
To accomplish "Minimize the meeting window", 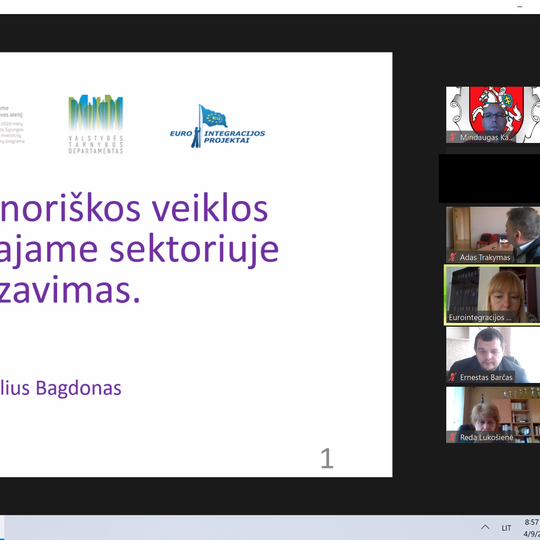I will click(x=520, y=7).
